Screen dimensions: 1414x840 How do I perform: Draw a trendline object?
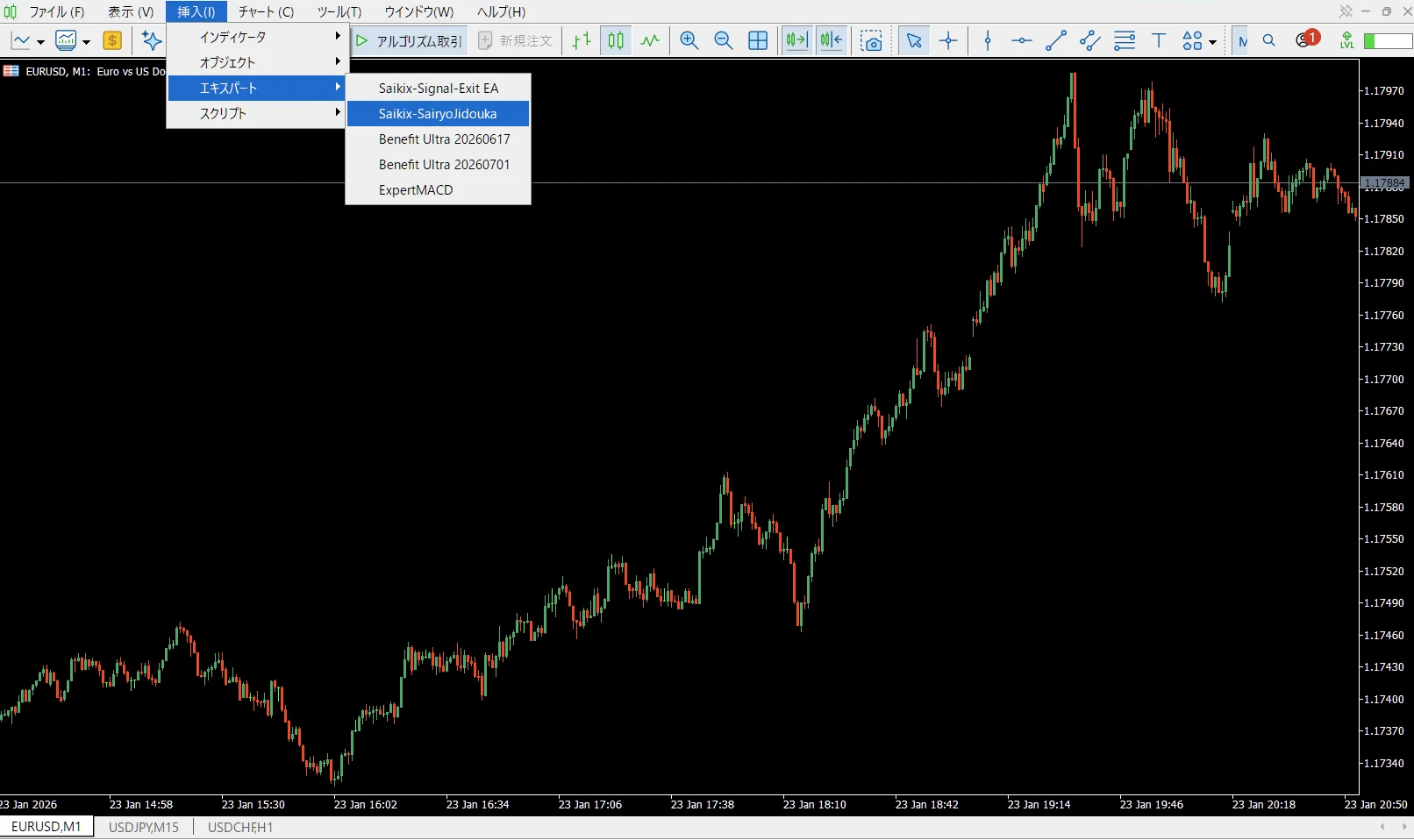[x=1056, y=40]
